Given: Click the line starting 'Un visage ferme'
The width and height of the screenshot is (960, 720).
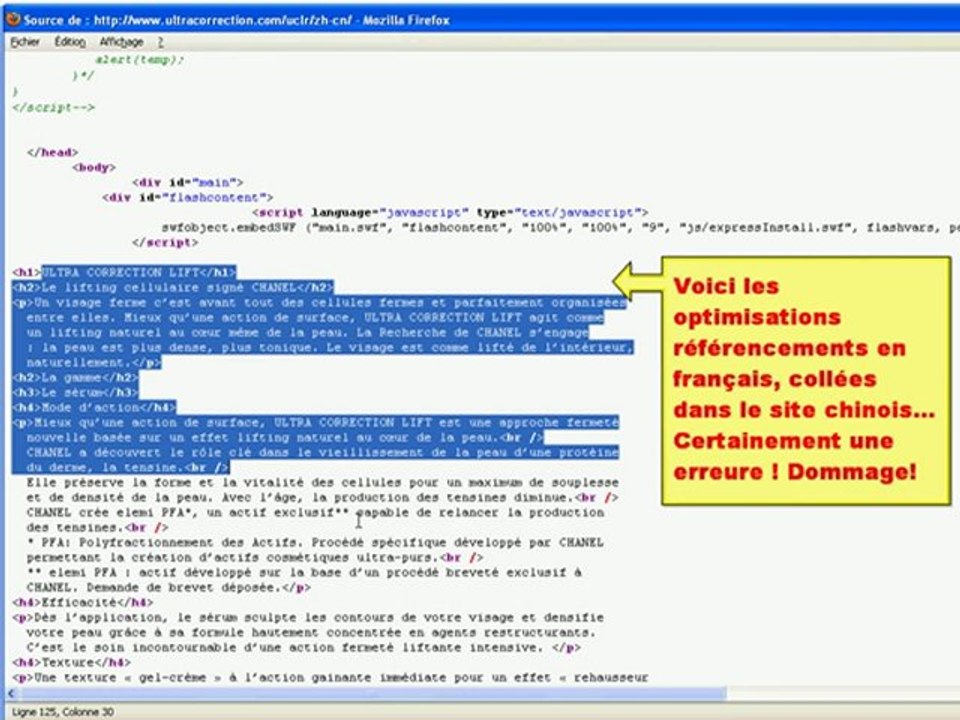Looking at the screenshot, I should (x=320, y=302).
